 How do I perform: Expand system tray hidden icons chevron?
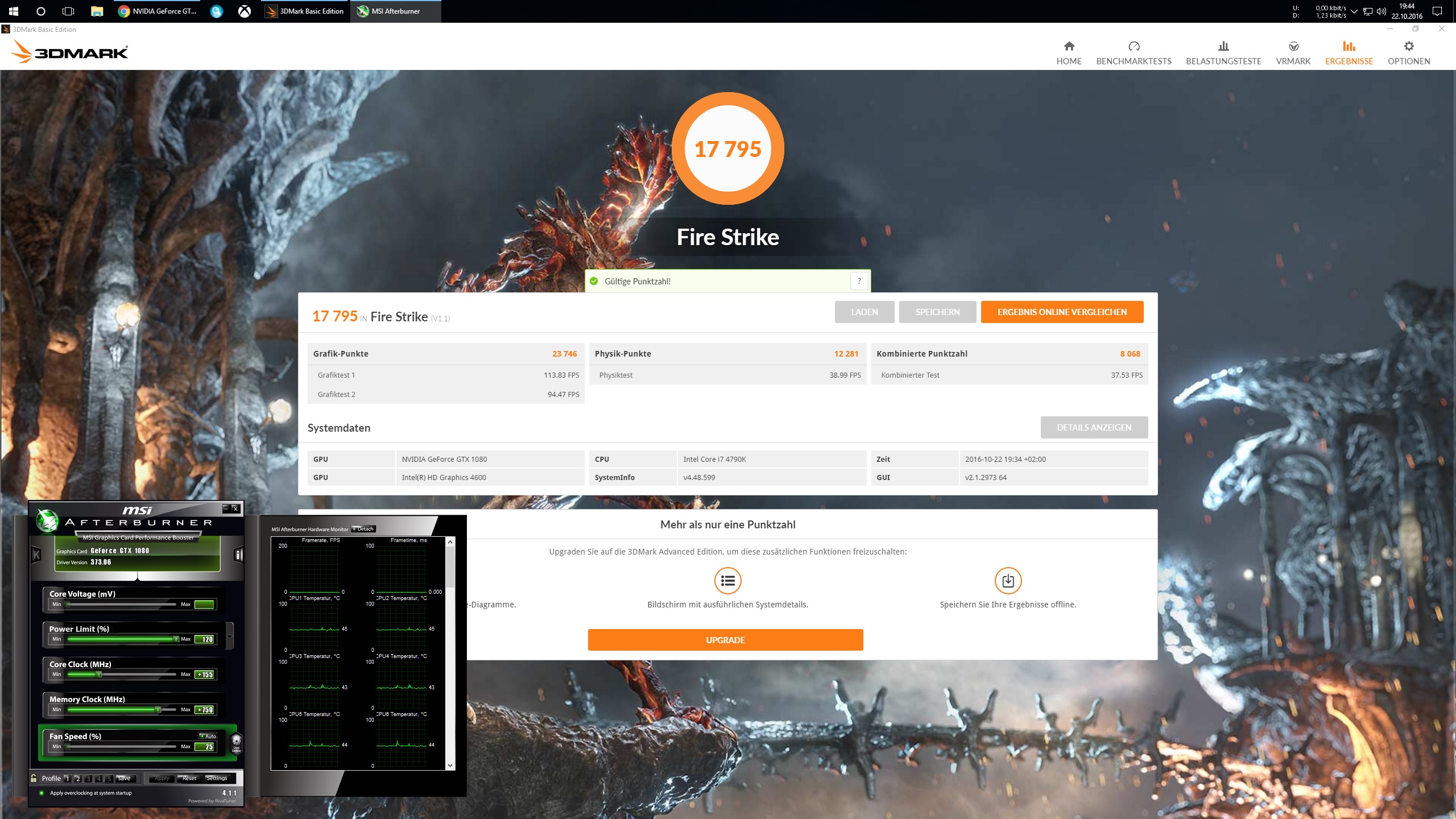click(x=1354, y=11)
